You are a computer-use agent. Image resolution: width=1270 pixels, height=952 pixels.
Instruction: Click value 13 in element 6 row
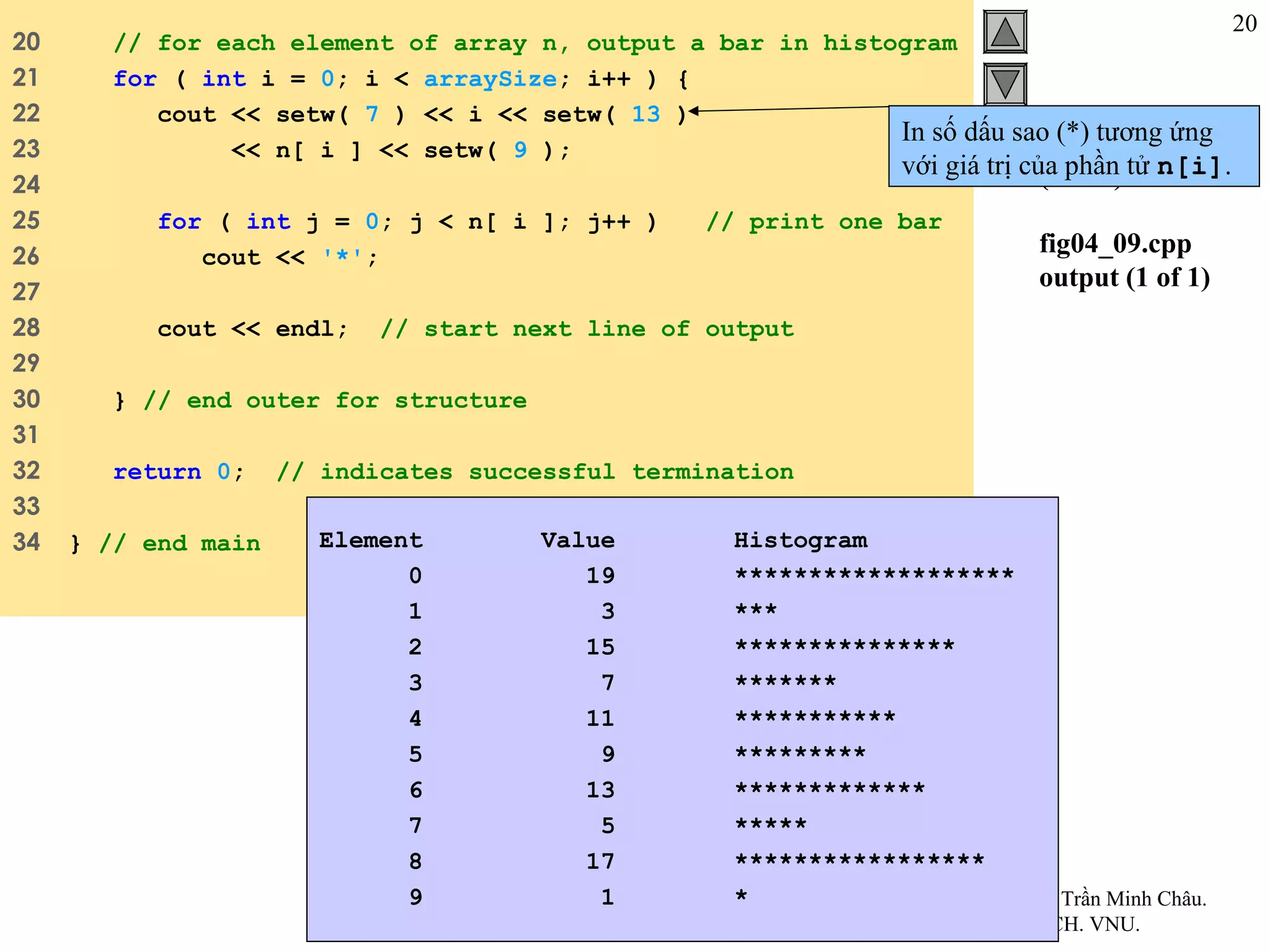click(x=600, y=790)
